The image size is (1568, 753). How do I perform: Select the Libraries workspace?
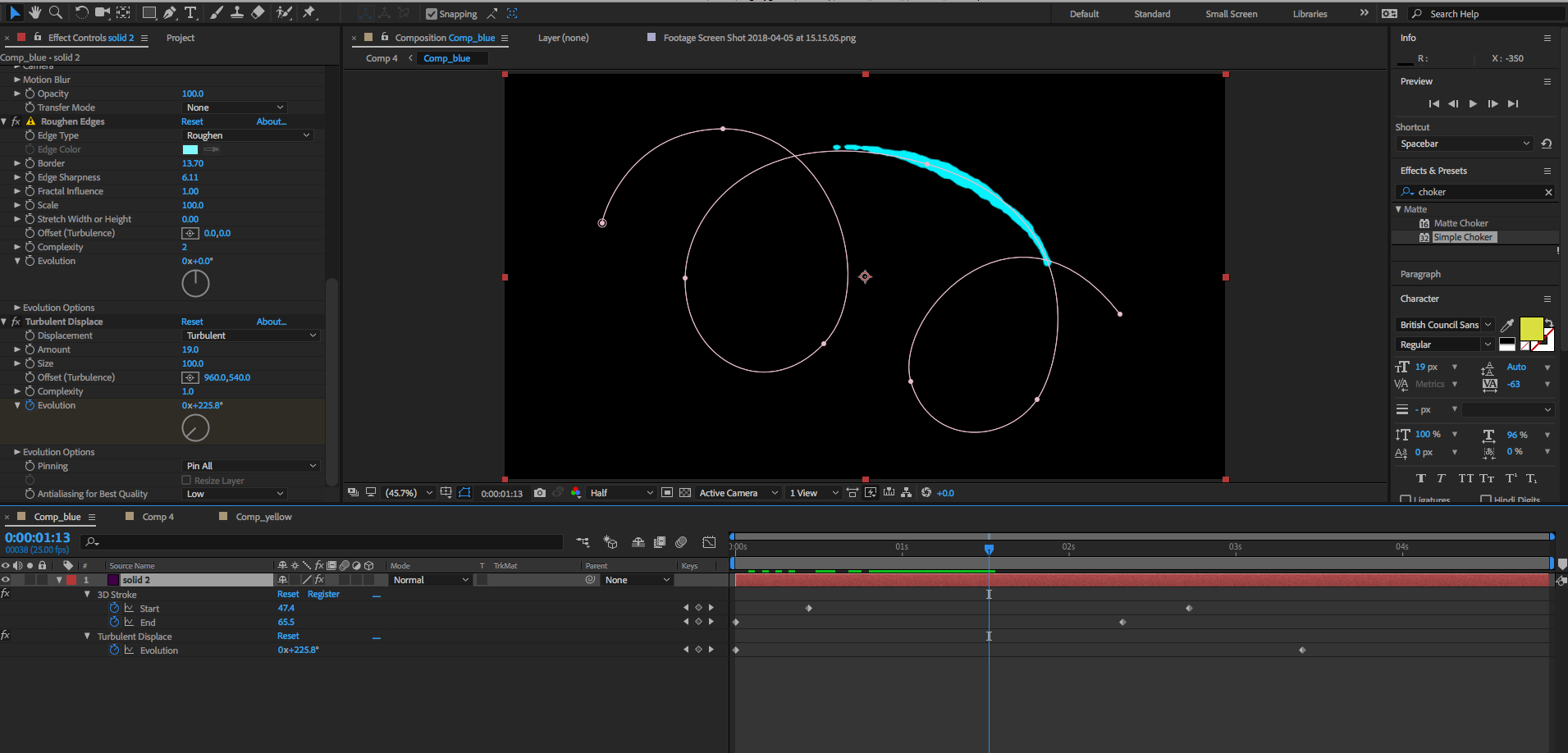pyautogui.click(x=1310, y=14)
